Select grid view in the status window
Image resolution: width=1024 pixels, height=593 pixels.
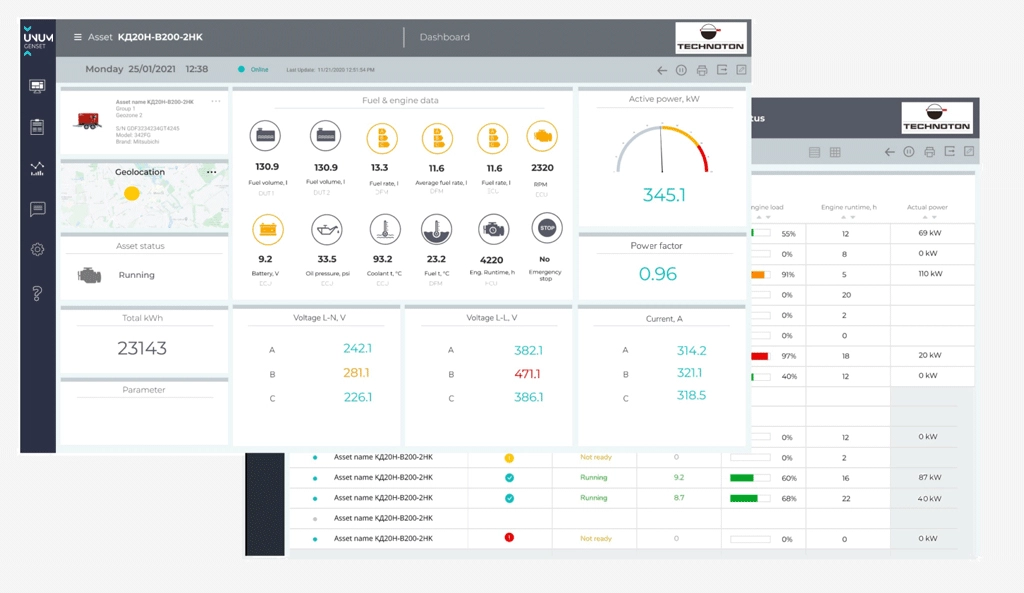(835, 152)
